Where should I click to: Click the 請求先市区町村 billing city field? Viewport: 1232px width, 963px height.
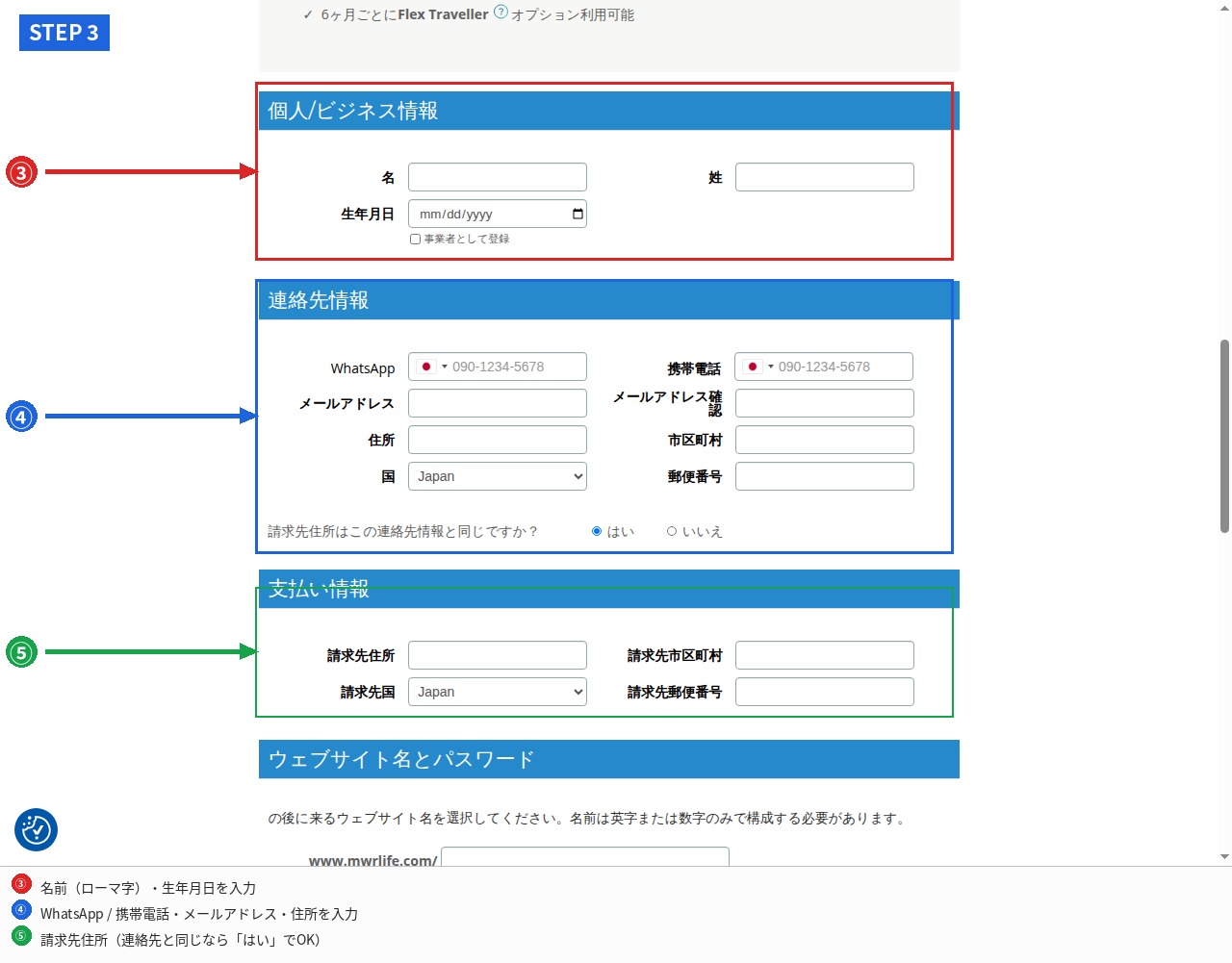pos(825,655)
